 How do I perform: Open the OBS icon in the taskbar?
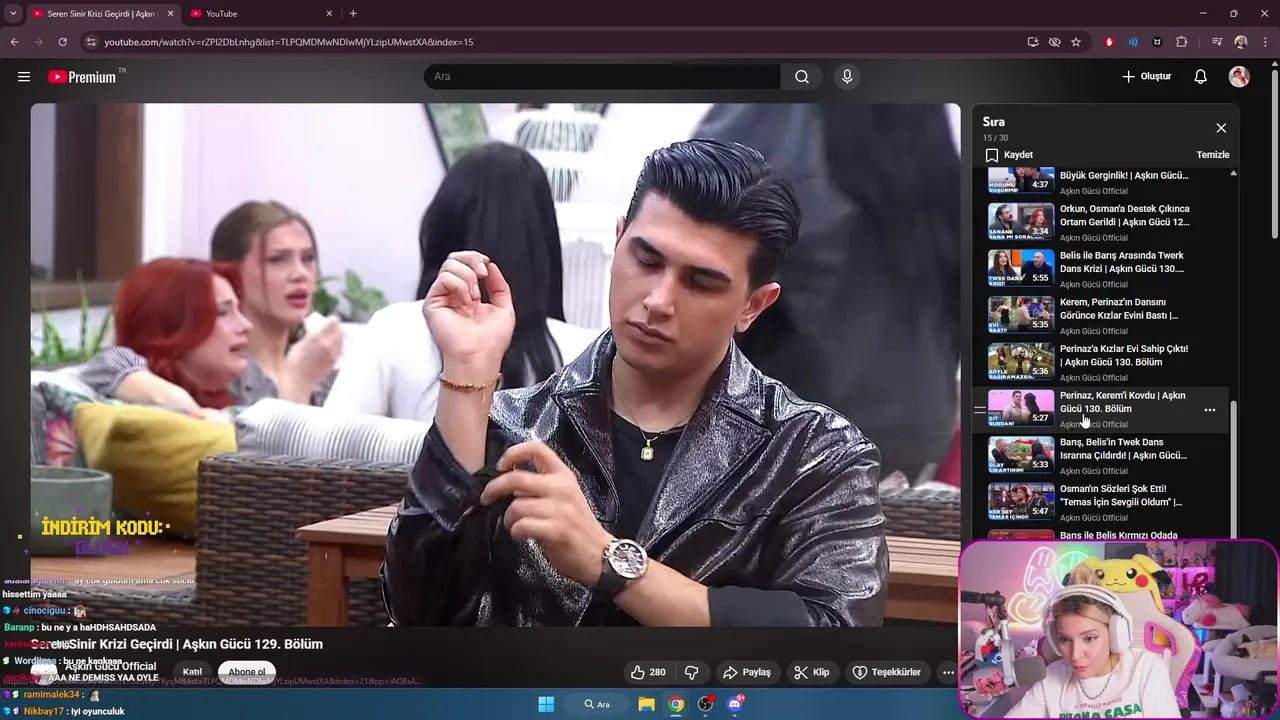click(706, 704)
